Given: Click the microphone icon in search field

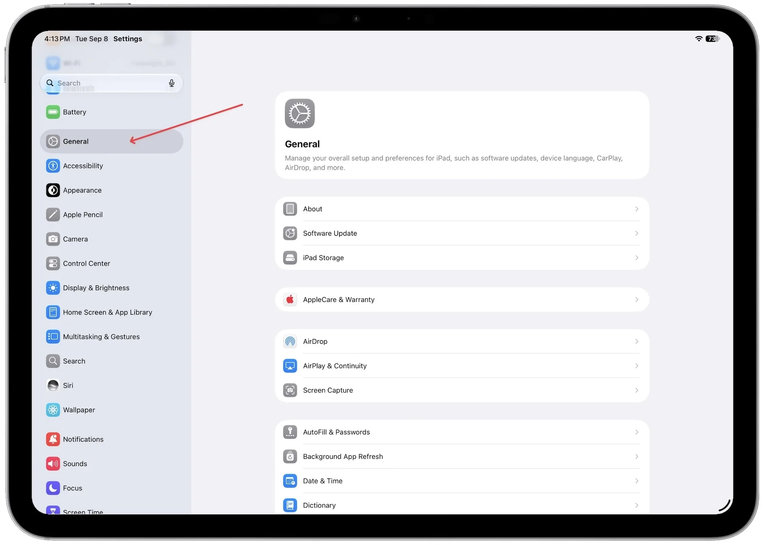Looking at the screenshot, I should 172,83.
